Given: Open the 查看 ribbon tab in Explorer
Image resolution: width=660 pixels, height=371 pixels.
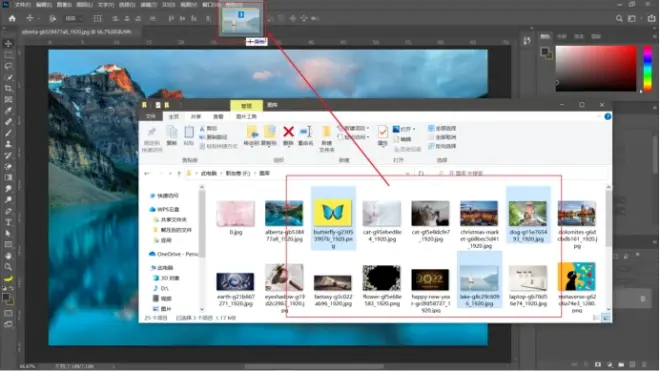Looking at the screenshot, I should [x=218, y=117].
